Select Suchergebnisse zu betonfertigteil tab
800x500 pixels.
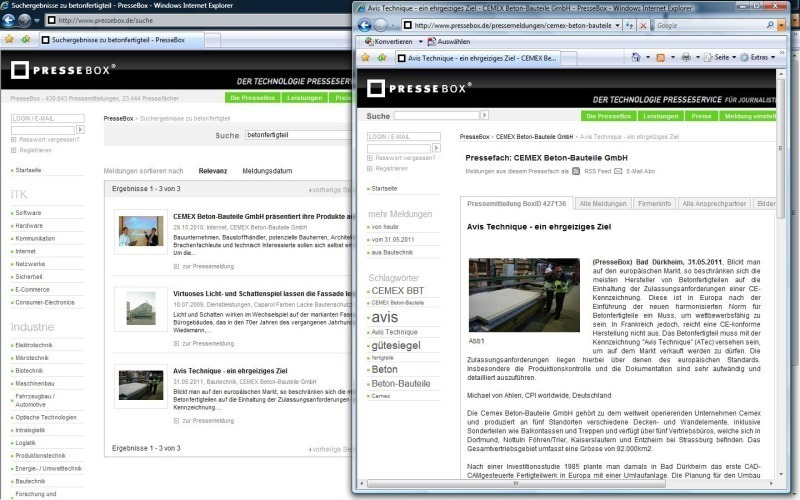[x=120, y=40]
